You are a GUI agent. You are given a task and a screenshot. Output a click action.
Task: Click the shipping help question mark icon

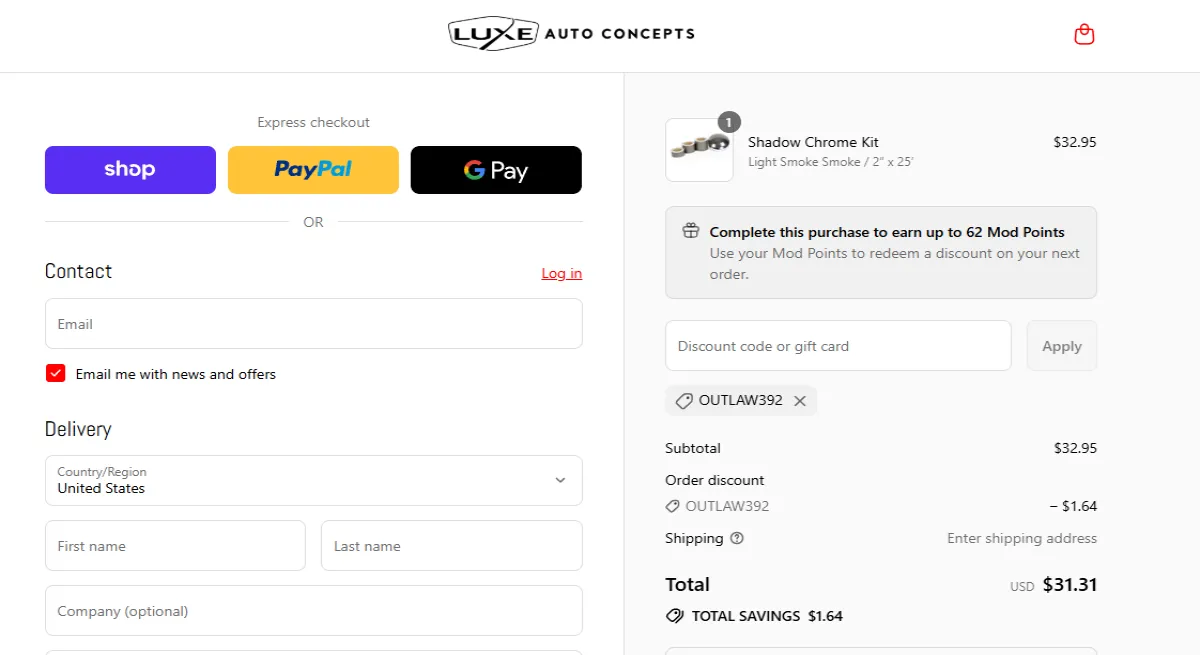point(737,538)
